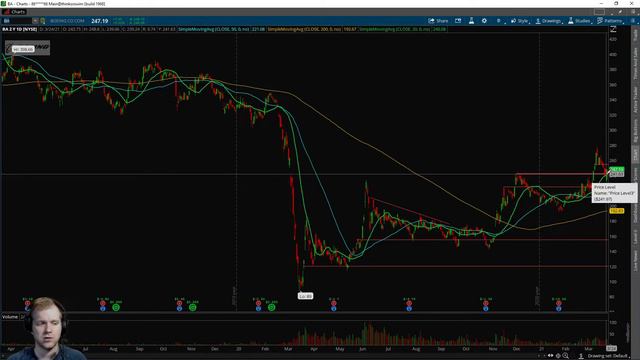Open the Live News side tab

[x=635, y=260]
